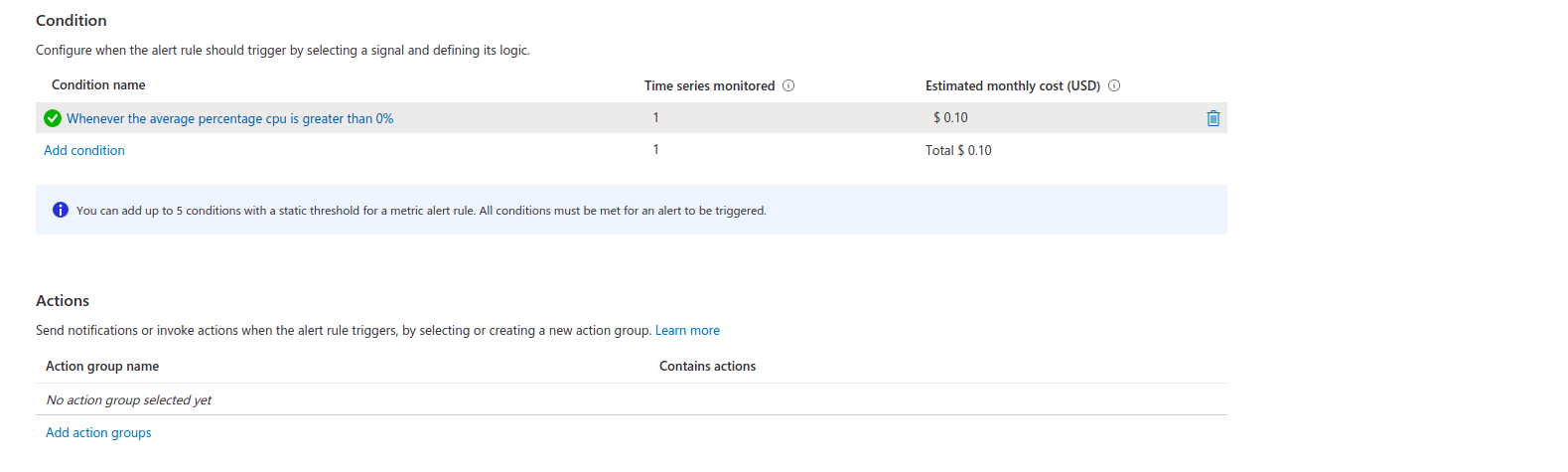The height and width of the screenshot is (472, 1568).
Task: Click the green checkmark on the condition row
Action: tap(53, 118)
